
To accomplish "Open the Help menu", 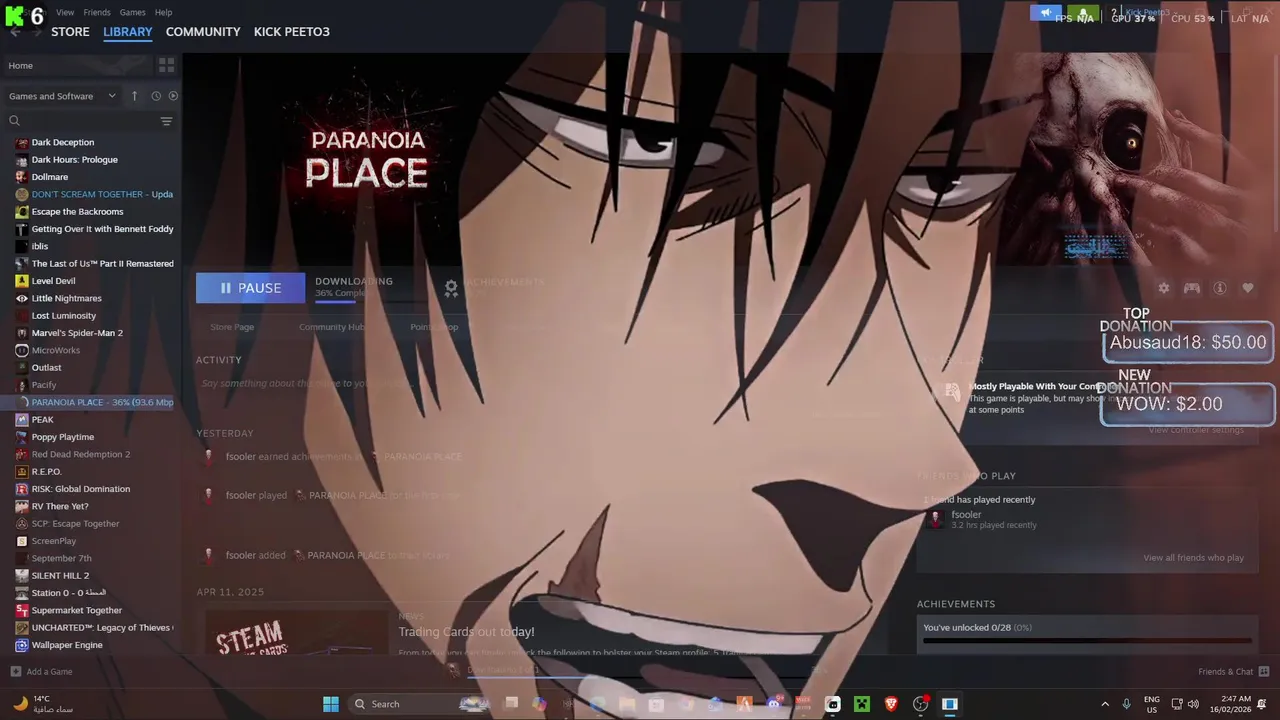I will pyautogui.click(x=163, y=12).
